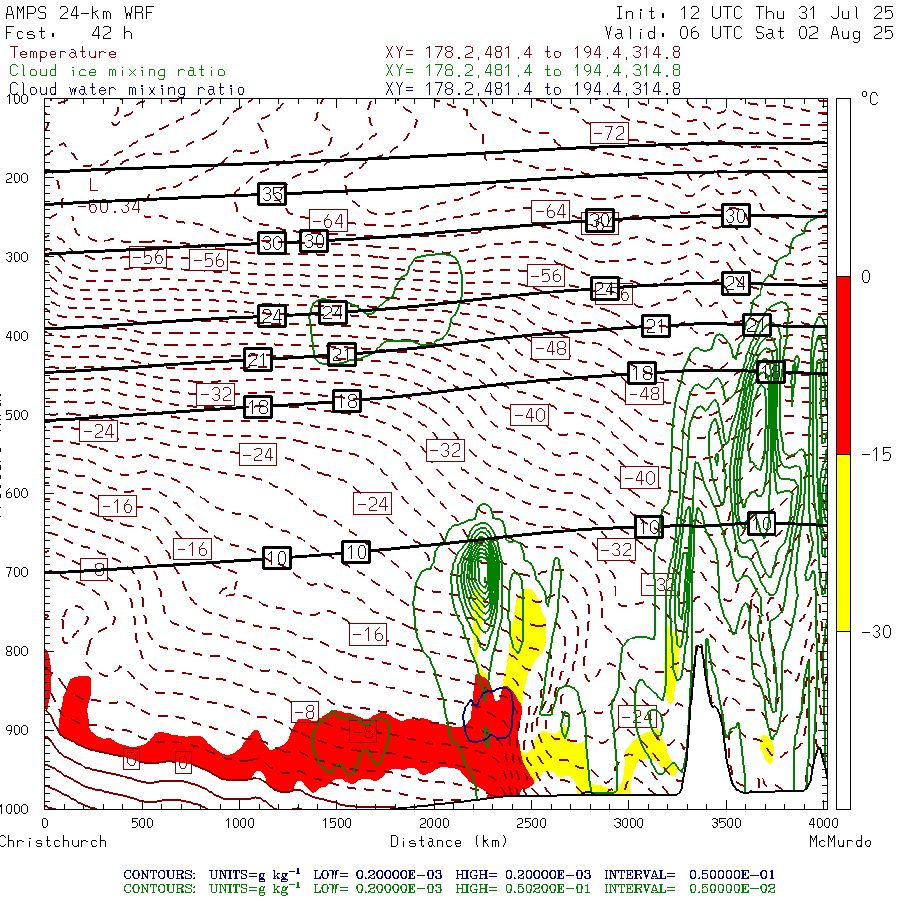This screenshot has width=900, height=900.
Task: Click the "Christchurch" endpoint label
Action: point(53,842)
